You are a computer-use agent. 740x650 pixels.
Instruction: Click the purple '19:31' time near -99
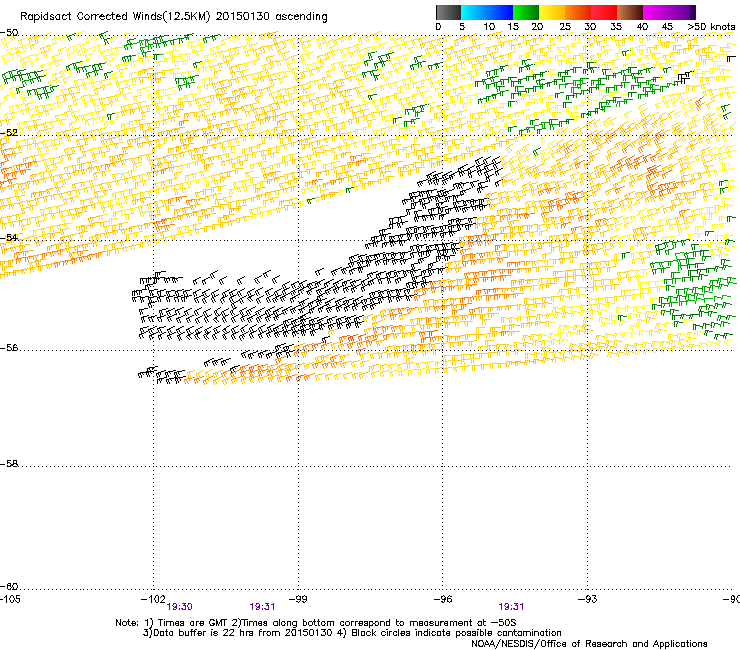262,607
